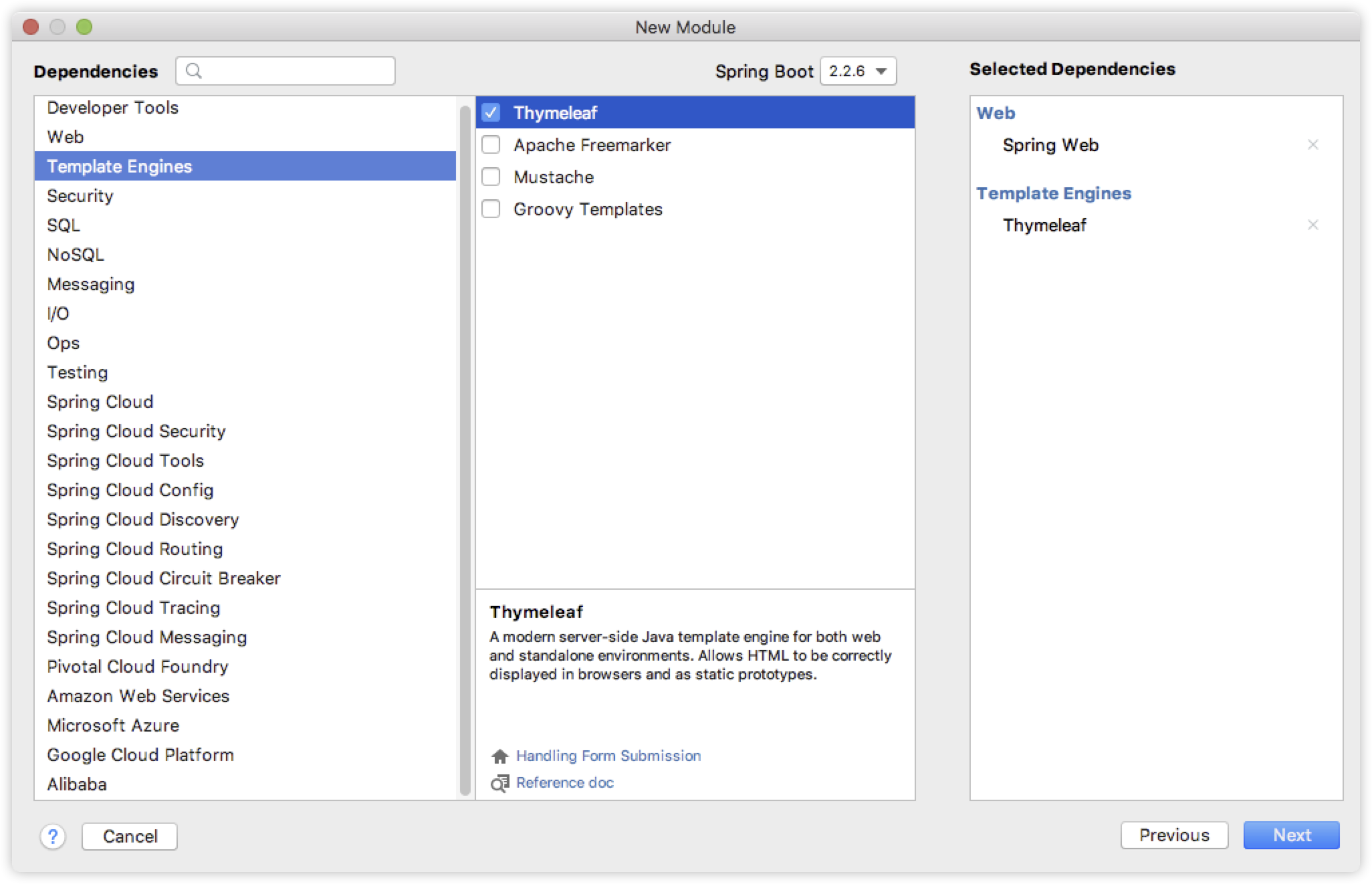Remove Spring Web using its X icon
The width and height of the screenshot is (1372, 884).
click(x=1312, y=145)
